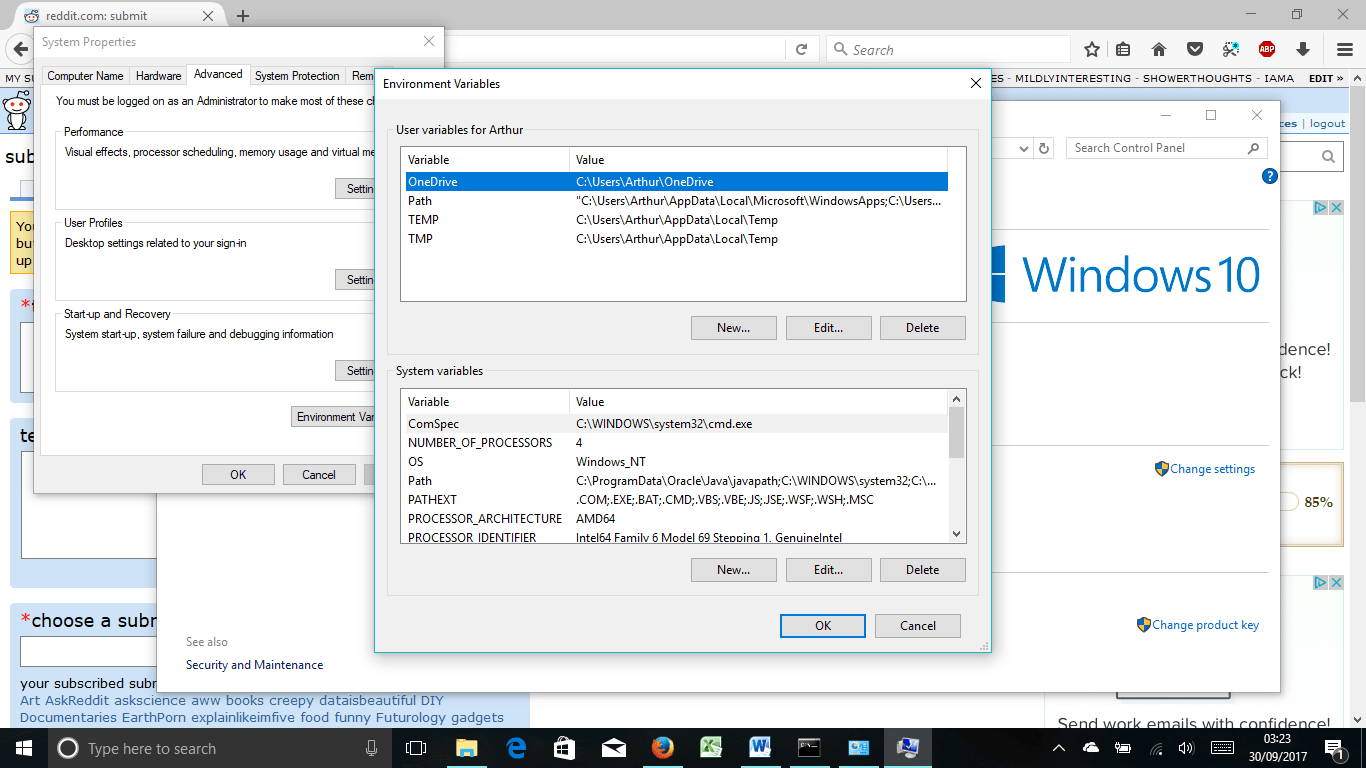The height and width of the screenshot is (768, 1366).
Task: Open the Firefox downloads arrow
Action: [x=1302, y=49]
